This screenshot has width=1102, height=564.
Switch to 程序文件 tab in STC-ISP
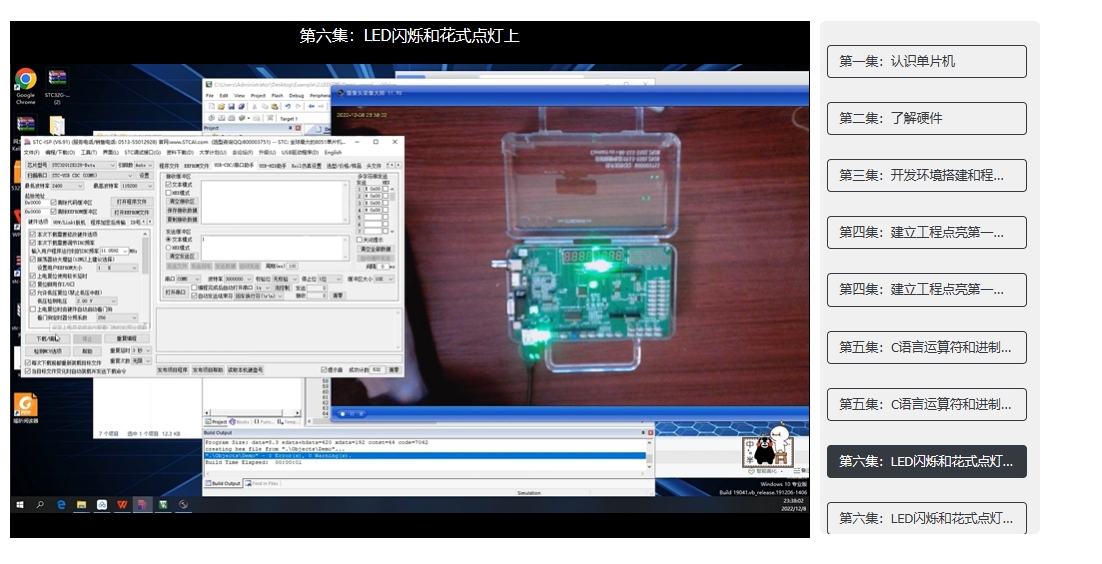169,166
